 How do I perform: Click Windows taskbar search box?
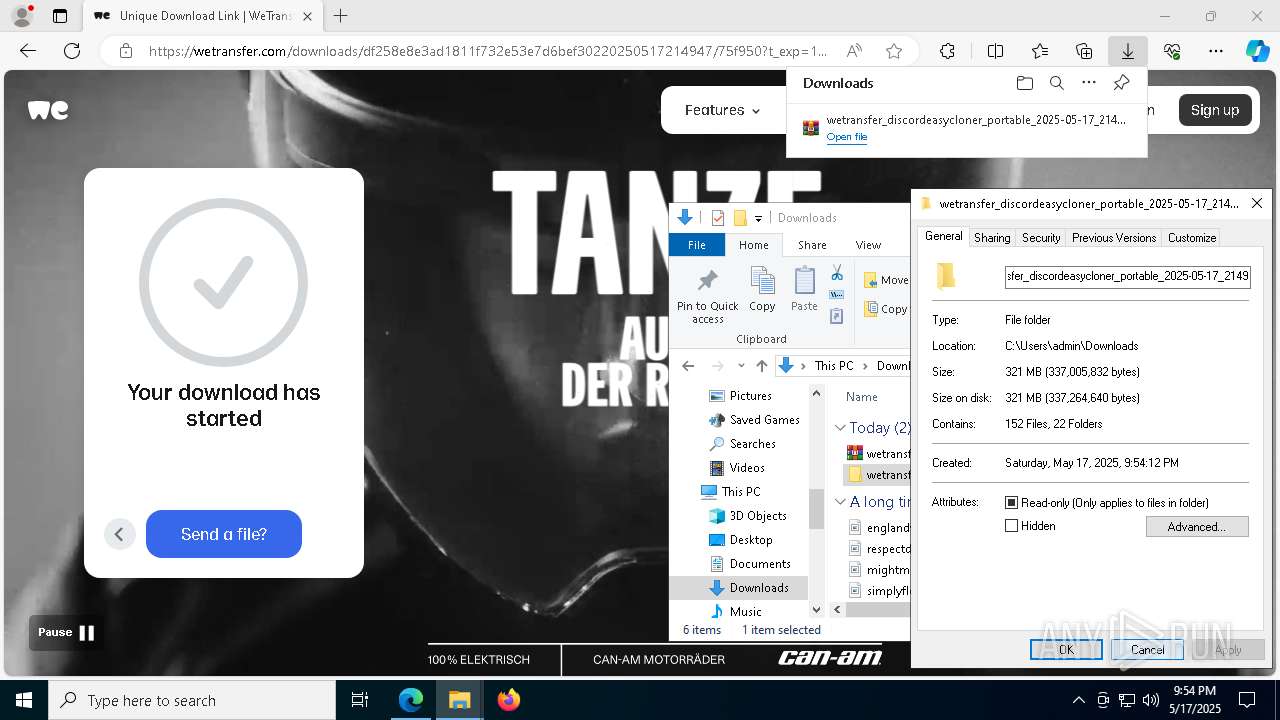point(192,700)
